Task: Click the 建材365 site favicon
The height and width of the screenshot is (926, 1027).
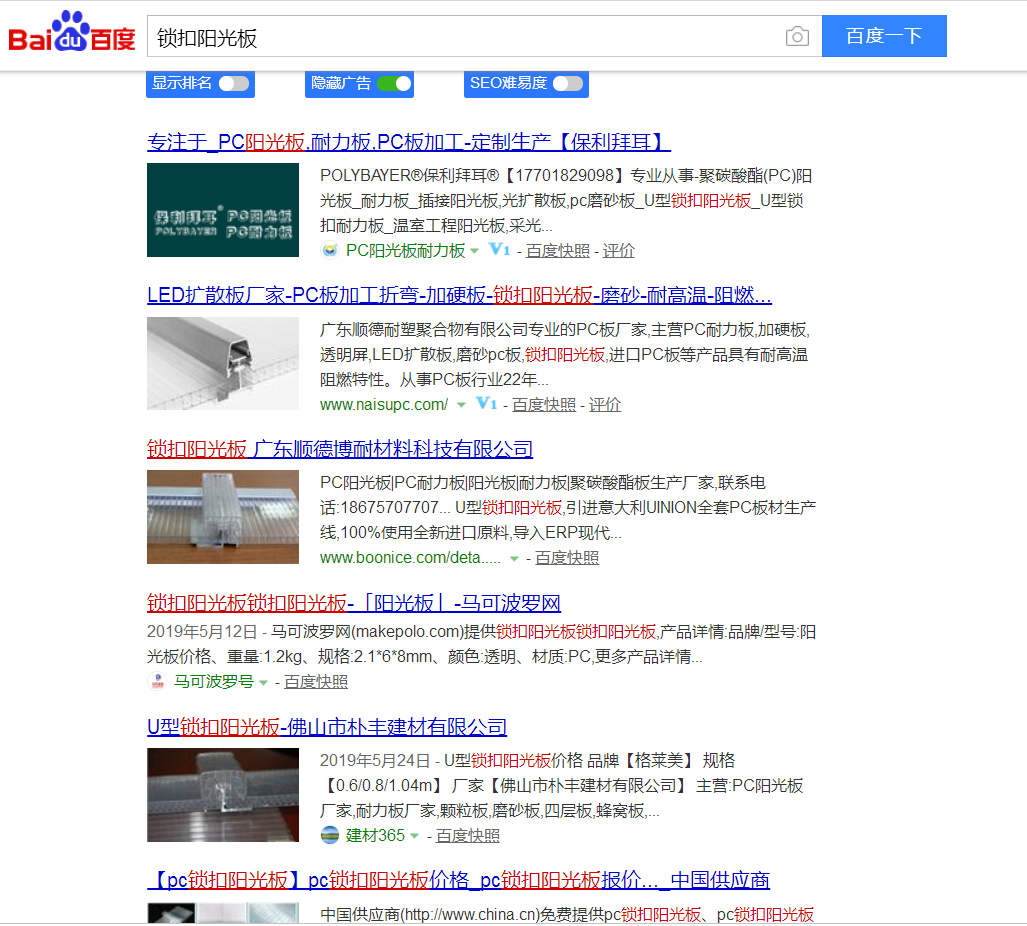Action: pyautogui.click(x=329, y=836)
